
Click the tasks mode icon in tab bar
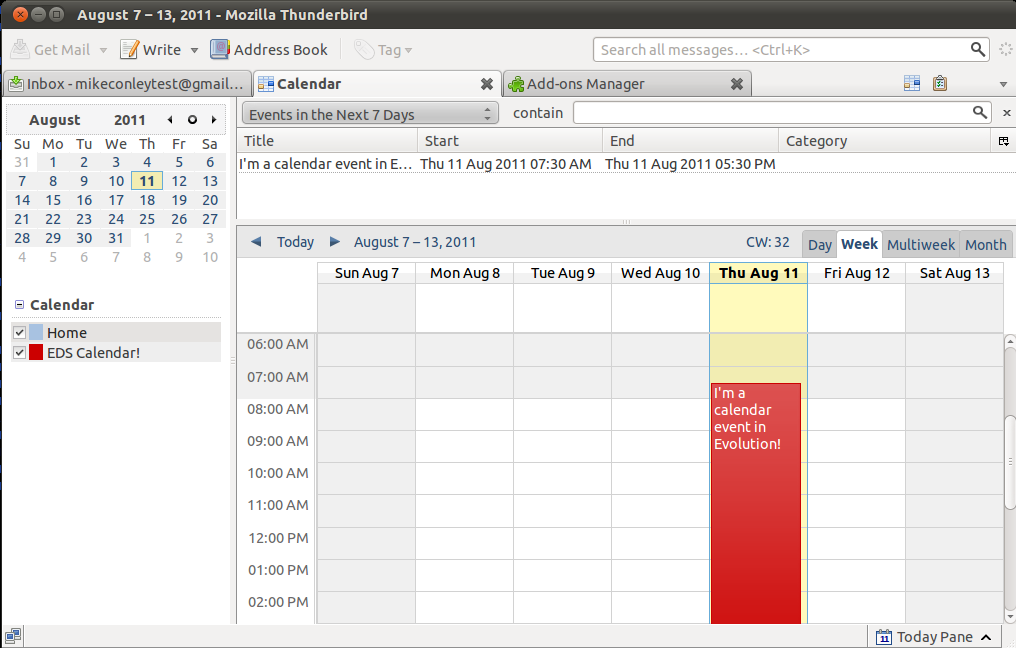pyautogui.click(x=940, y=83)
